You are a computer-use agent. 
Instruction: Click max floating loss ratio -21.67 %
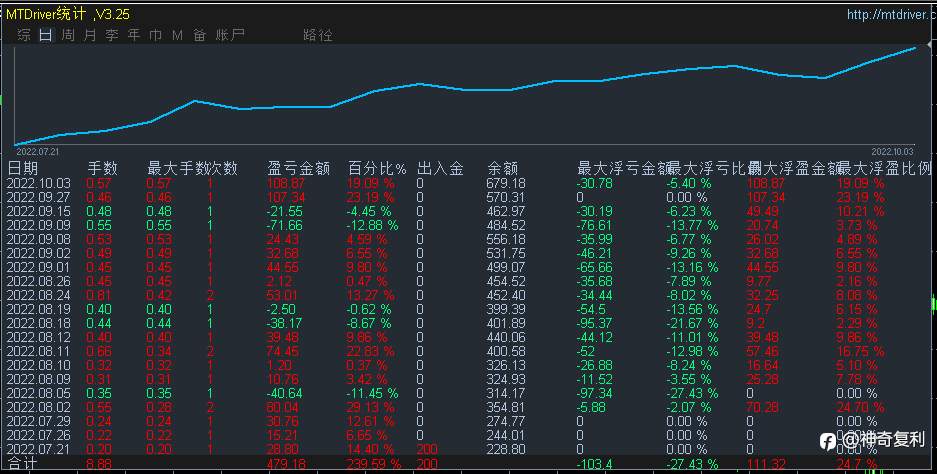pyautogui.click(x=693, y=323)
